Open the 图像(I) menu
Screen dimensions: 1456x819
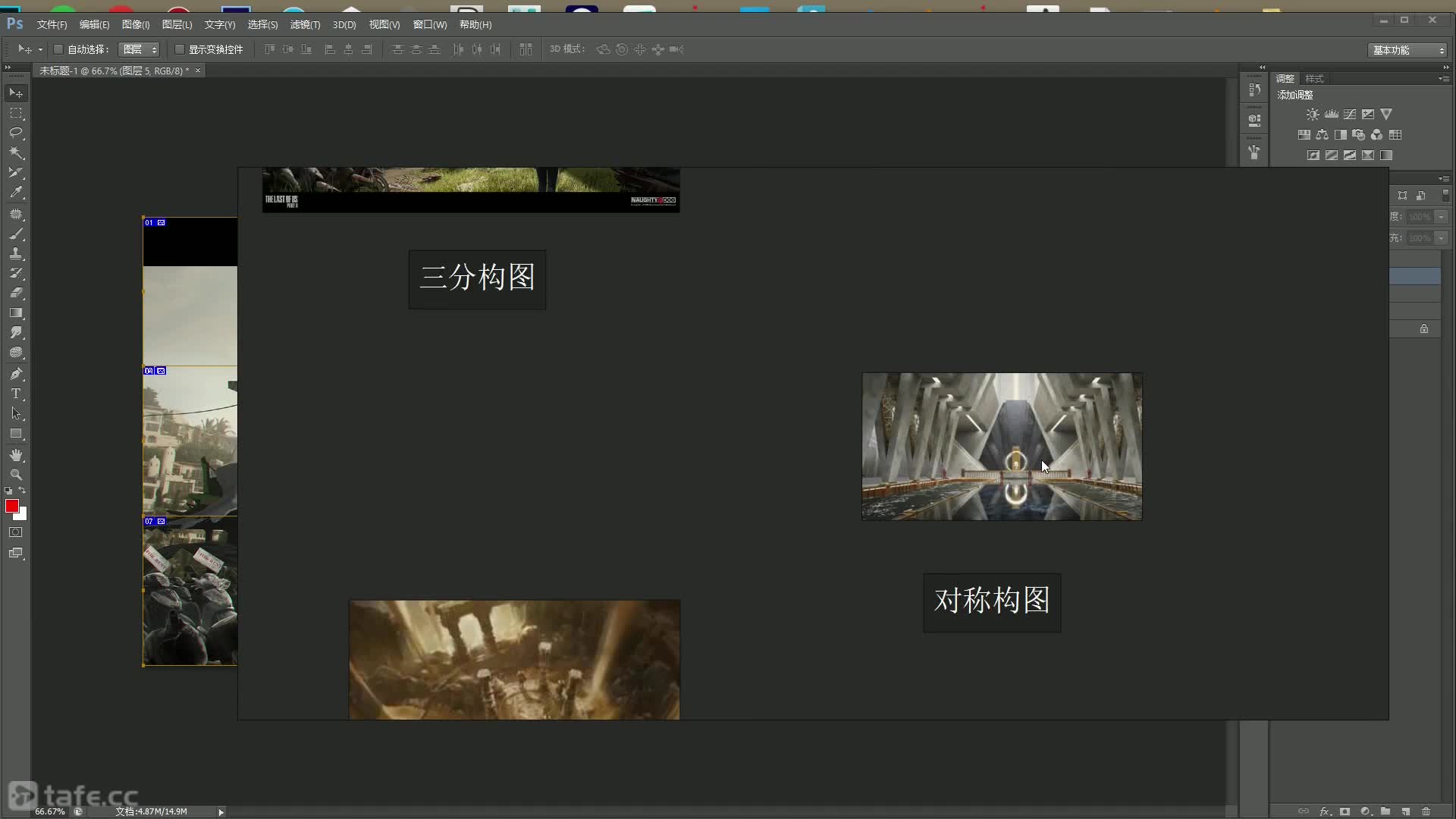click(136, 25)
